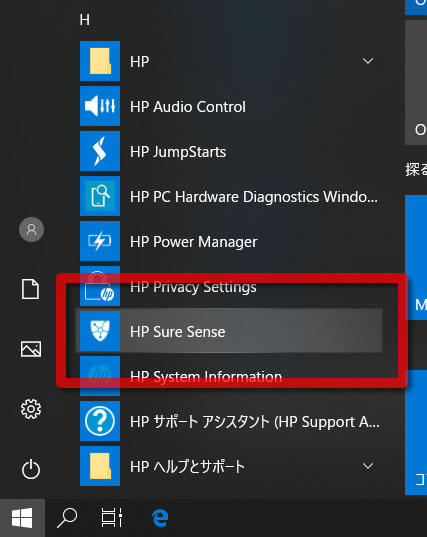
Task: Expand the HP folder chevron
Action: (x=368, y=61)
